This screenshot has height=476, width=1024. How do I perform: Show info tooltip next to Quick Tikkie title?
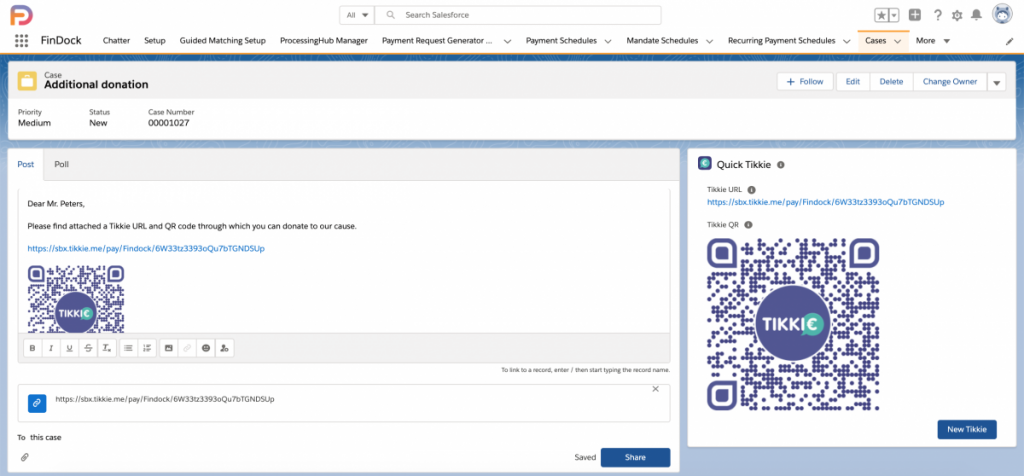point(781,165)
